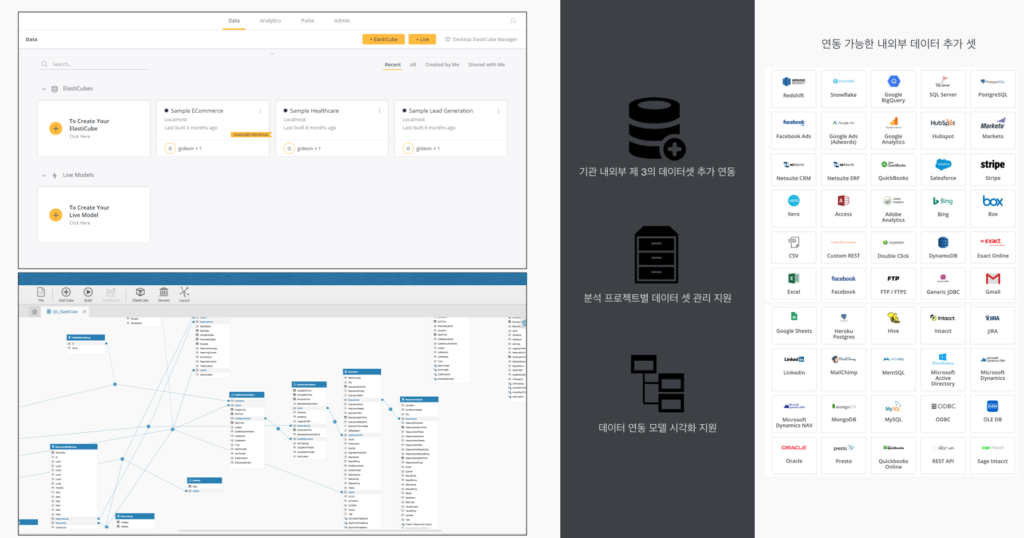The image size is (1024, 538).
Task: Click the home icon beside the QS_ElastiCube tab
Action: [x=34, y=312]
